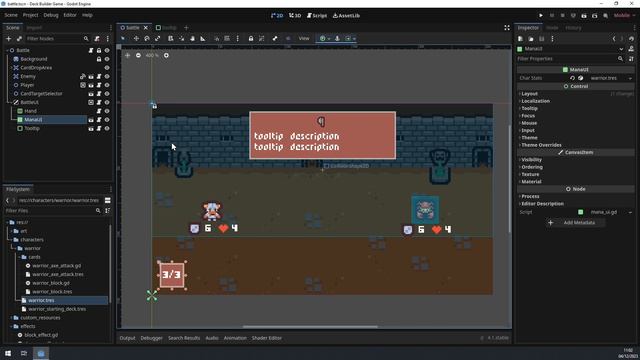Collapse the characters folder
640x360 pixels.
click(x=11, y=240)
